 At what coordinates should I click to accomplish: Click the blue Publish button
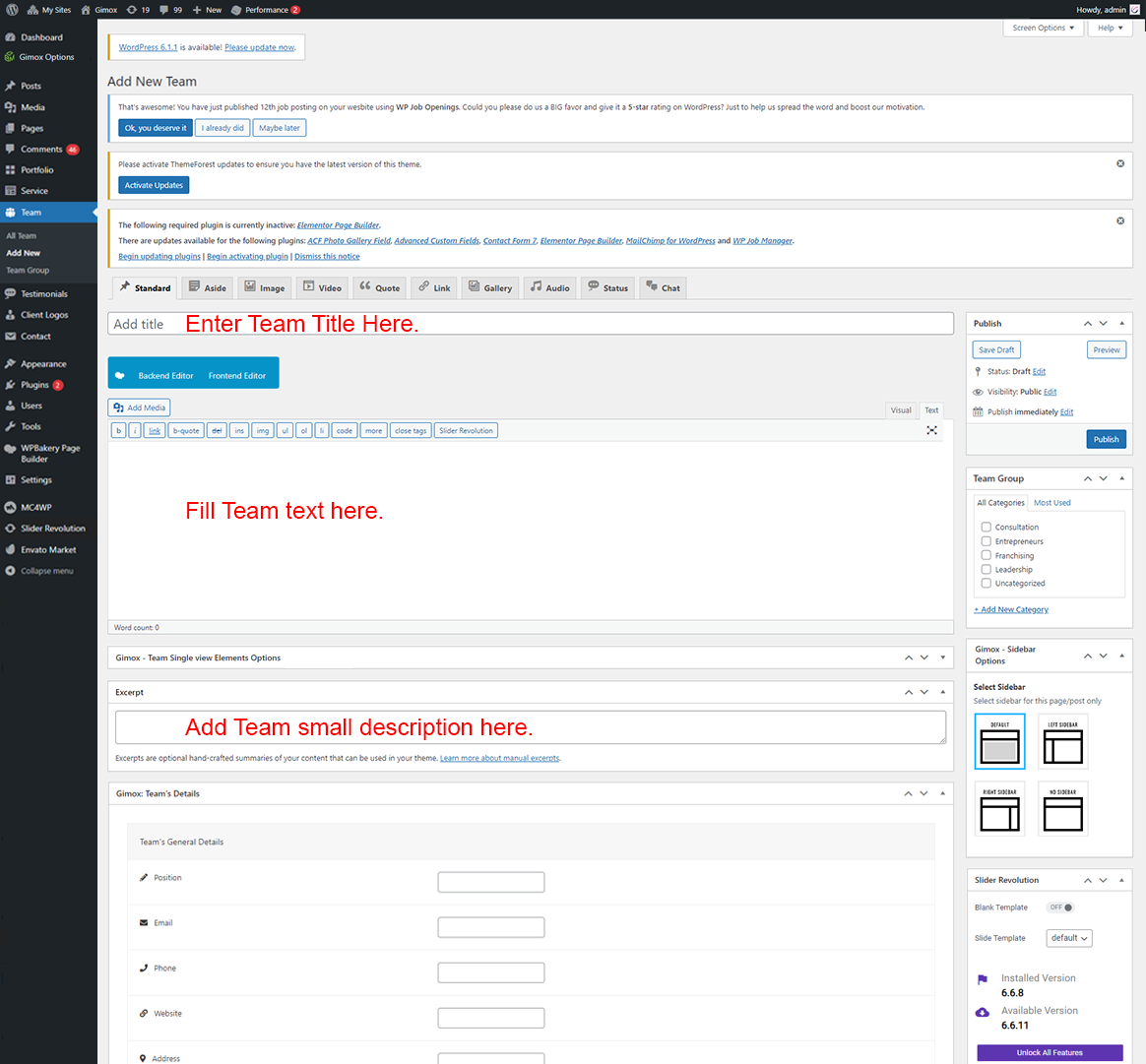pos(1106,439)
